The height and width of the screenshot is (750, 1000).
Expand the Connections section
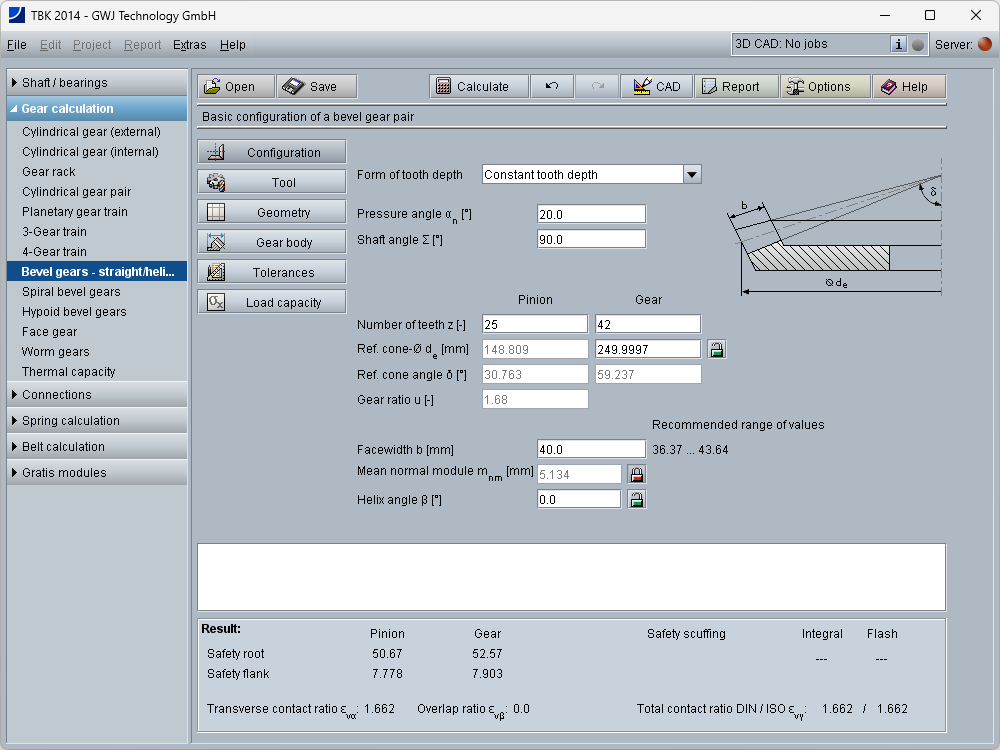tap(56, 395)
